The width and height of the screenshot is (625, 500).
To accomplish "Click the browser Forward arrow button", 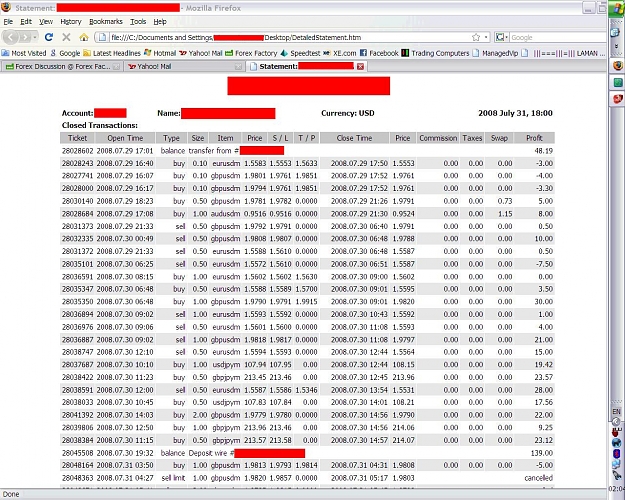I will pyautogui.click(x=25, y=37).
